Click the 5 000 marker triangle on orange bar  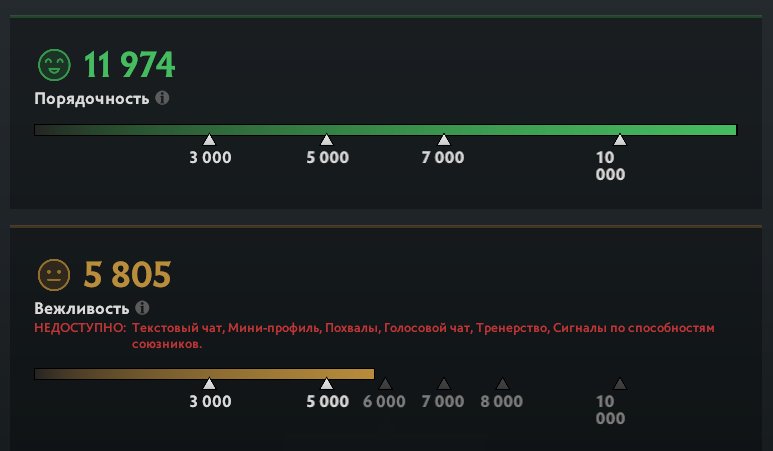(326, 384)
